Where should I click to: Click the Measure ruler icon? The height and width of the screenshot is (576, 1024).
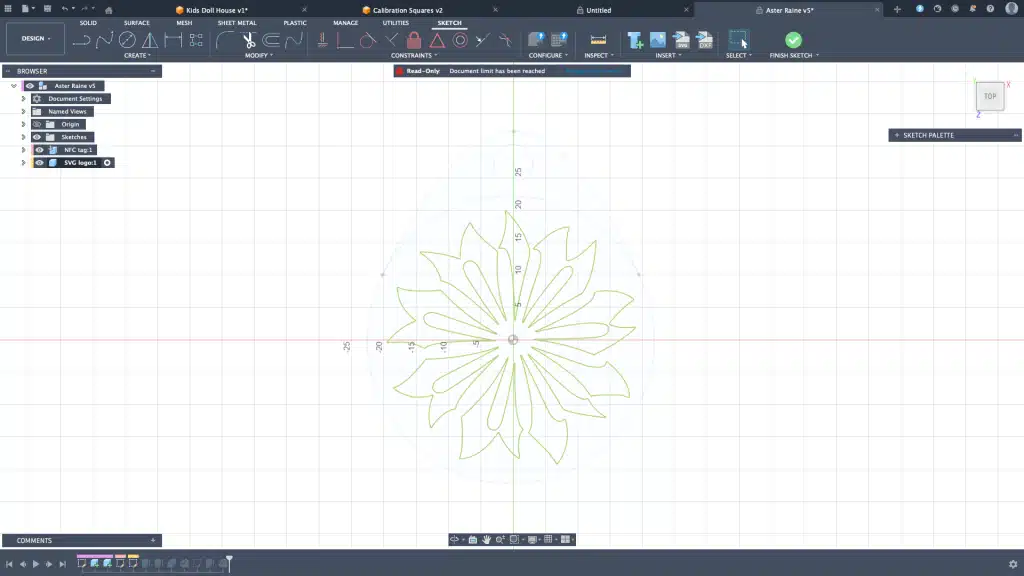point(598,41)
